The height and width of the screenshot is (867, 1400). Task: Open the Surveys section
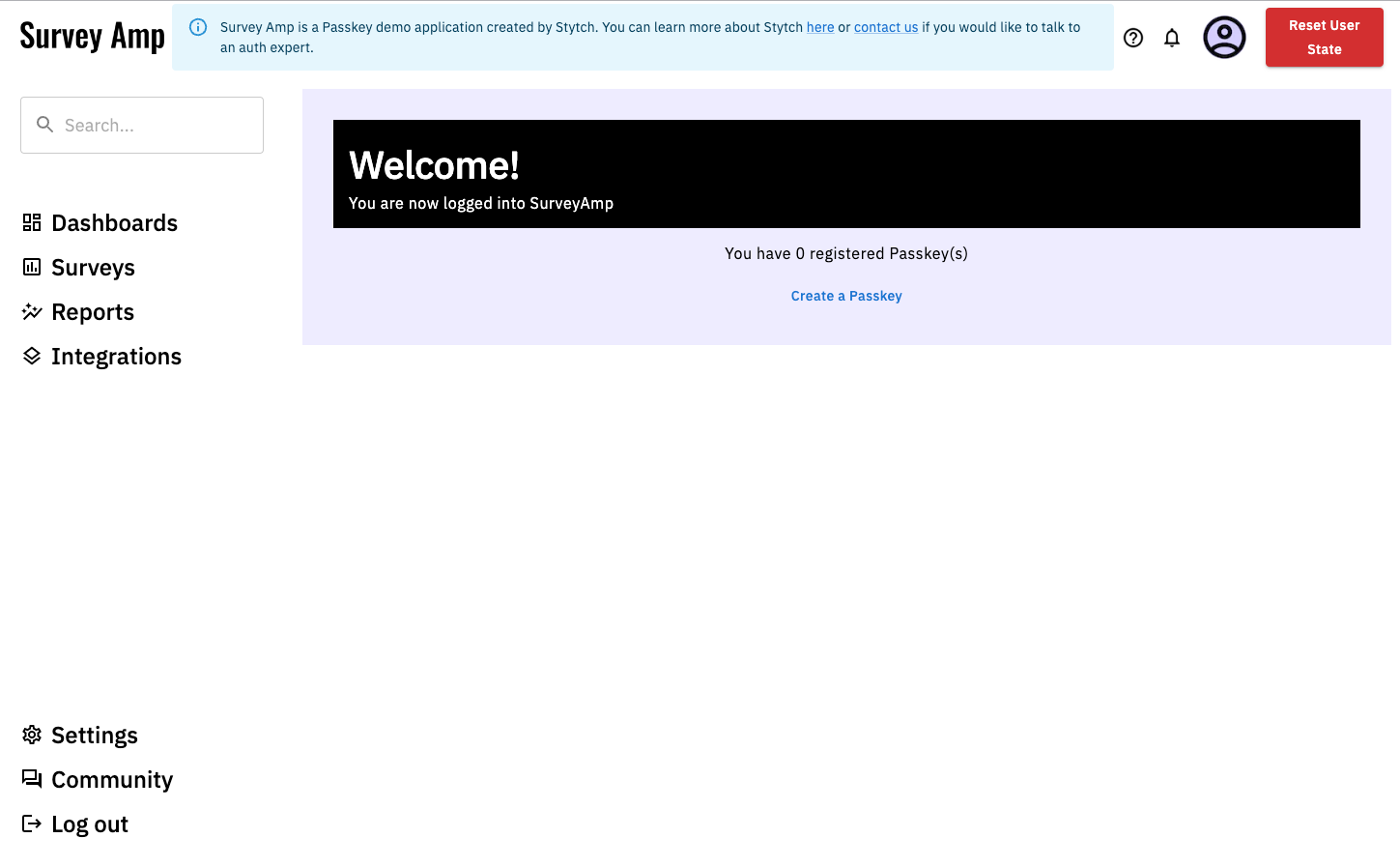point(93,268)
